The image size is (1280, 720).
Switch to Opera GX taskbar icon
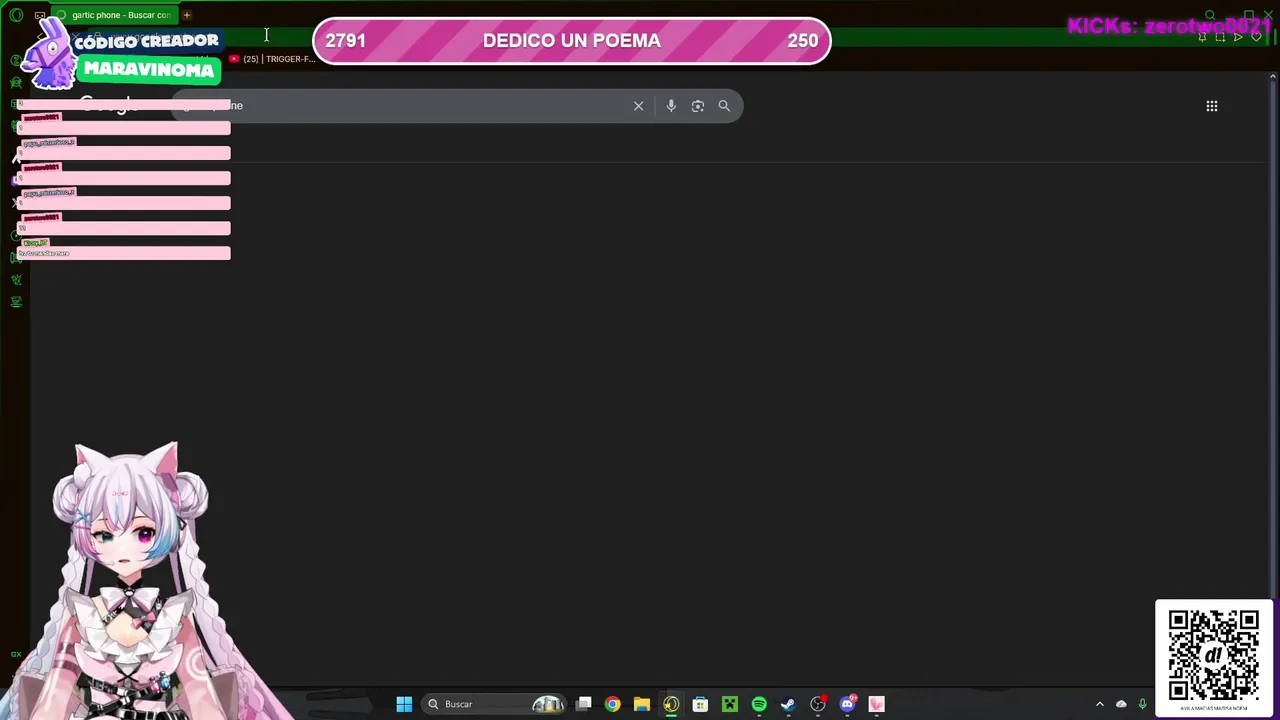pyautogui.click(x=671, y=704)
